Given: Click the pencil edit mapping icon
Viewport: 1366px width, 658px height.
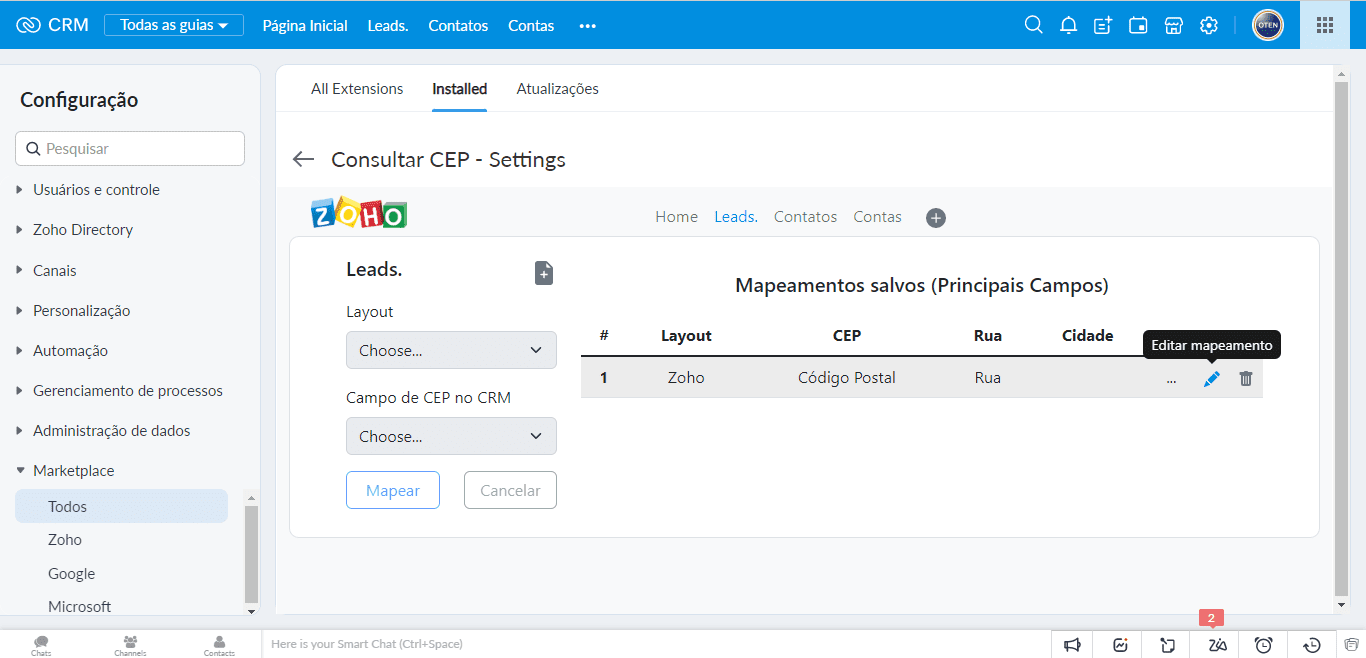Looking at the screenshot, I should [1211, 379].
